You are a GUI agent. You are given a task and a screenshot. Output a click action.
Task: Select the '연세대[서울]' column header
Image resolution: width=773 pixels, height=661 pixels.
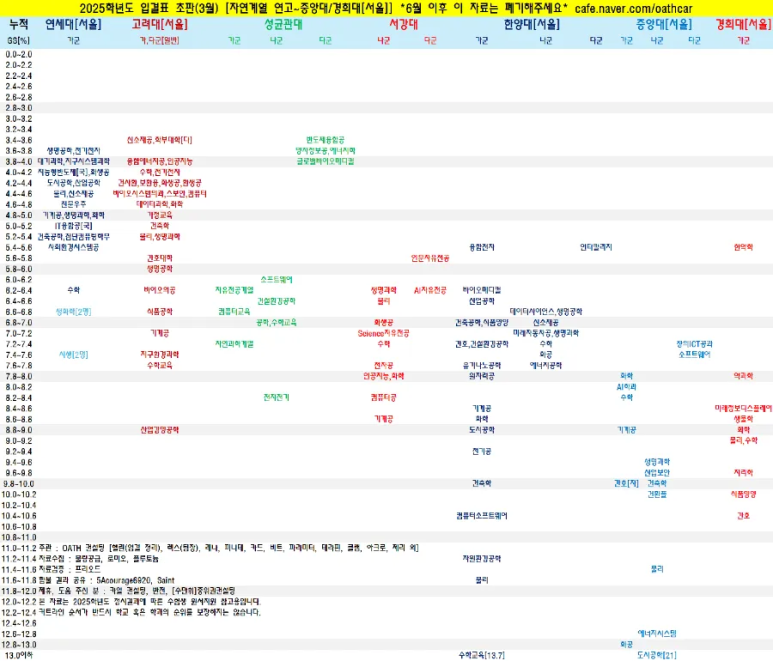73,24
